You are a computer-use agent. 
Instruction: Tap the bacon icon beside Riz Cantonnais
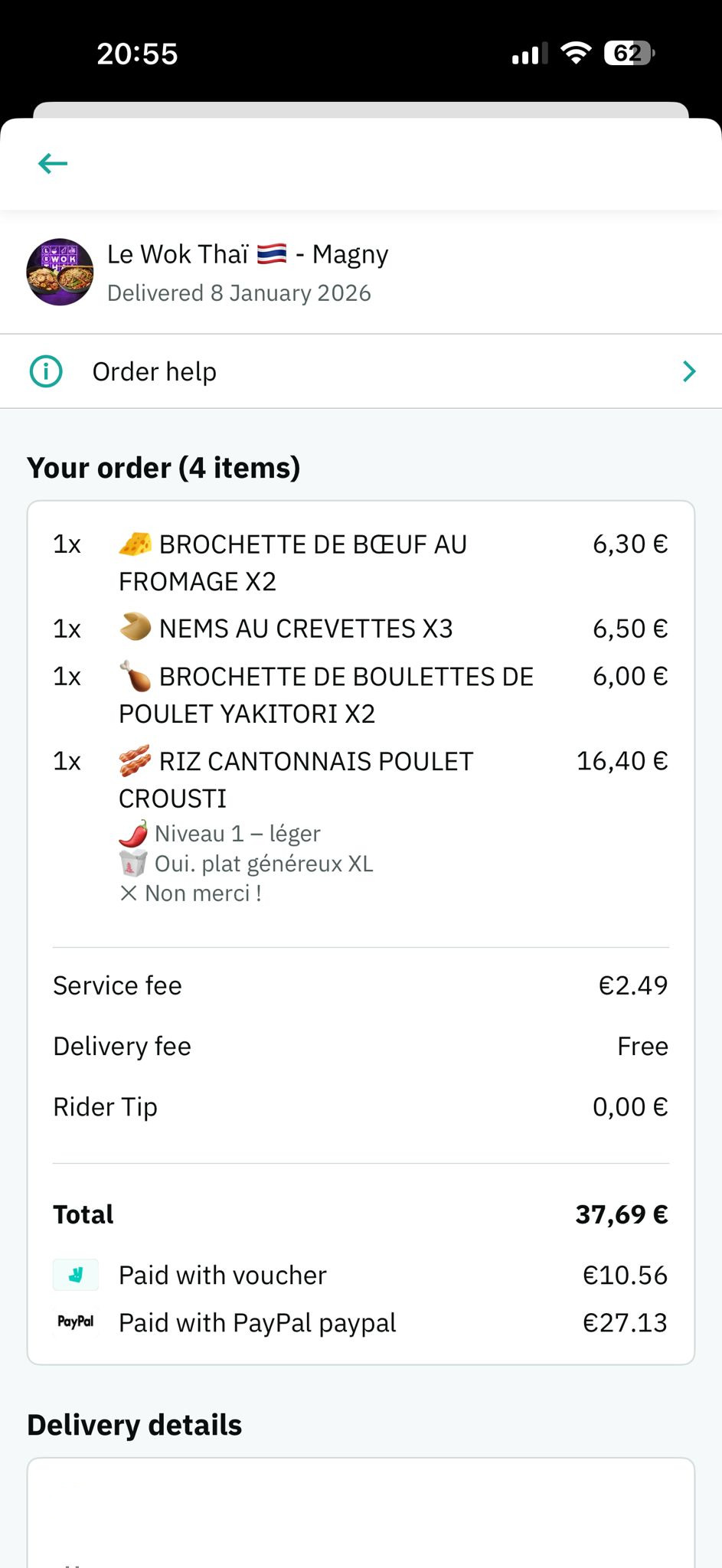click(x=136, y=760)
